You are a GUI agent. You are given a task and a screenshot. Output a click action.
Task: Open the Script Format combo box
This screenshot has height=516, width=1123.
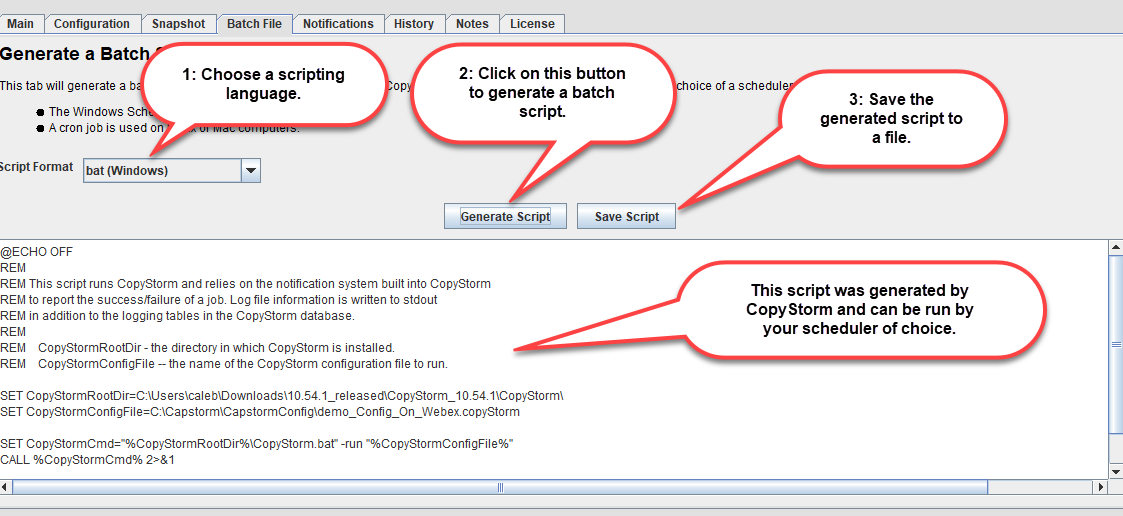(x=172, y=171)
